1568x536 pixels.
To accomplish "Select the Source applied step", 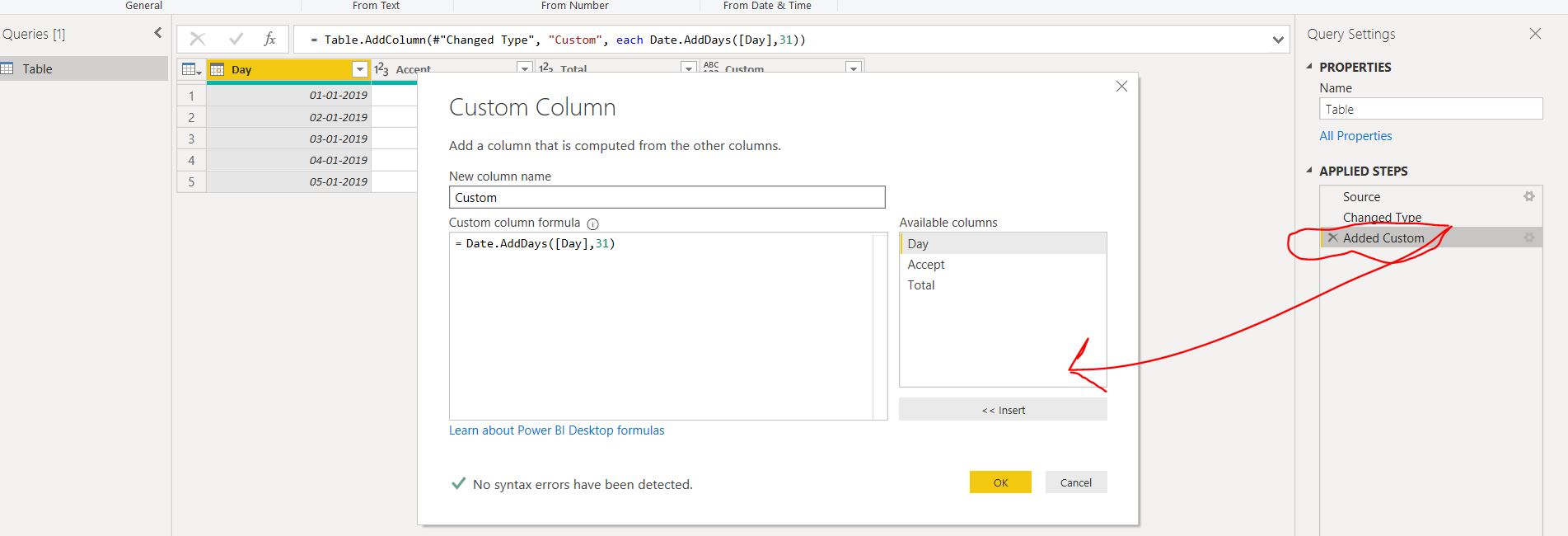I will pos(1431,196).
